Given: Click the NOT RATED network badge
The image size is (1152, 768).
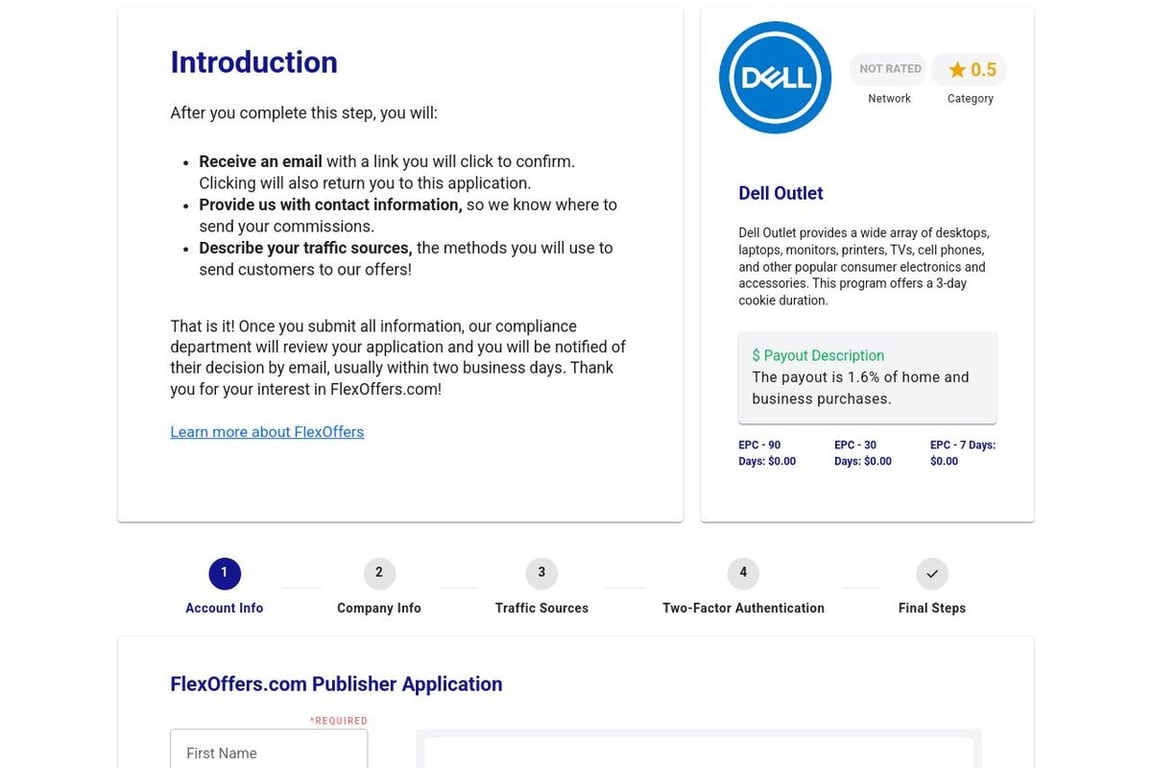Looking at the screenshot, I should point(888,69).
